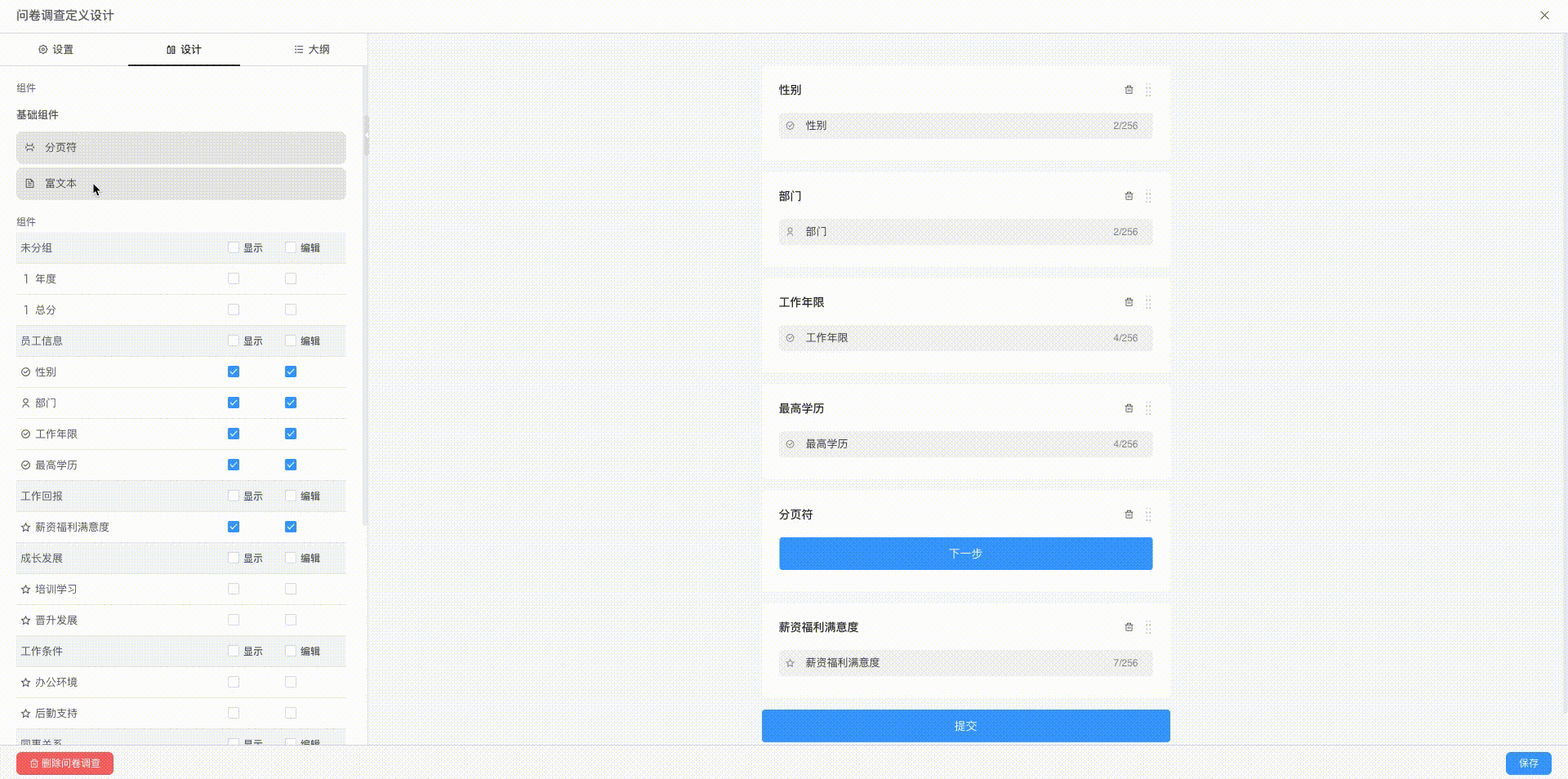The image size is (1568, 779).
Task: Toggle 编辑 checkbox for 薪资福利满意度
Action: [291, 527]
